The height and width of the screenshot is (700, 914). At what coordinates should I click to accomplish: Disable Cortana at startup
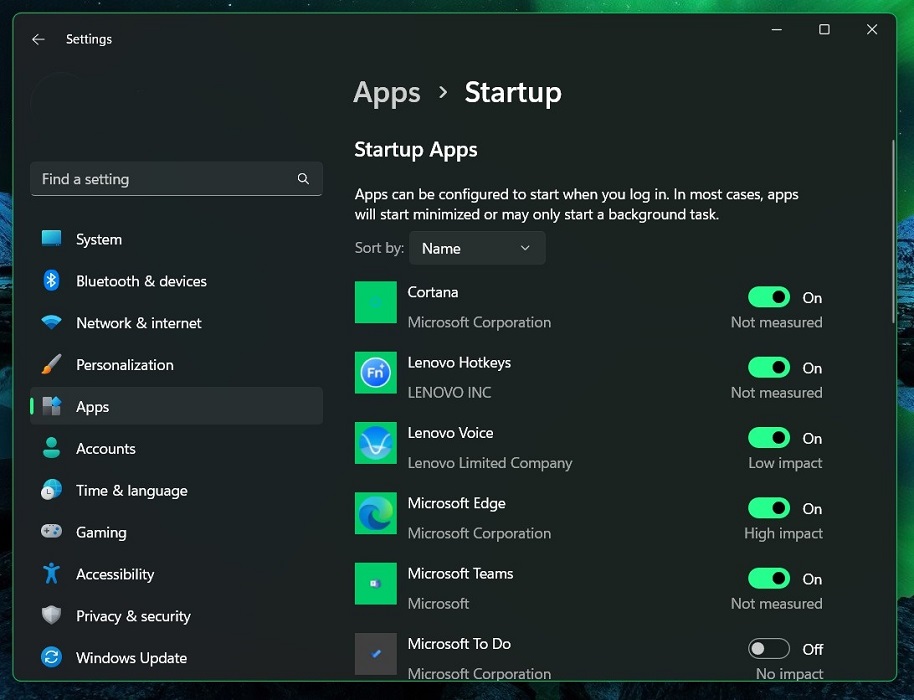coord(769,296)
